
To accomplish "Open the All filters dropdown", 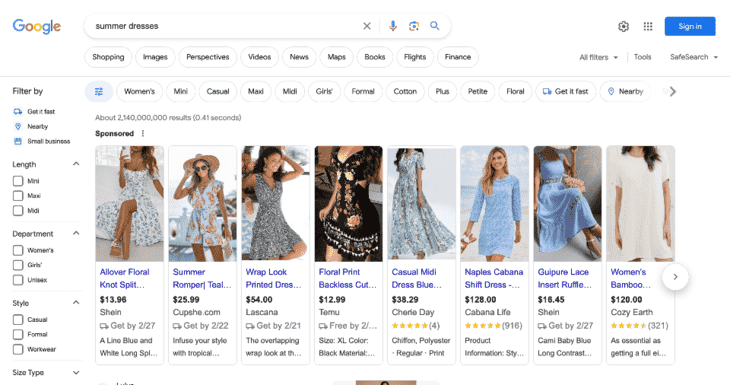I will pyautogui.click(x=598, y=57).
